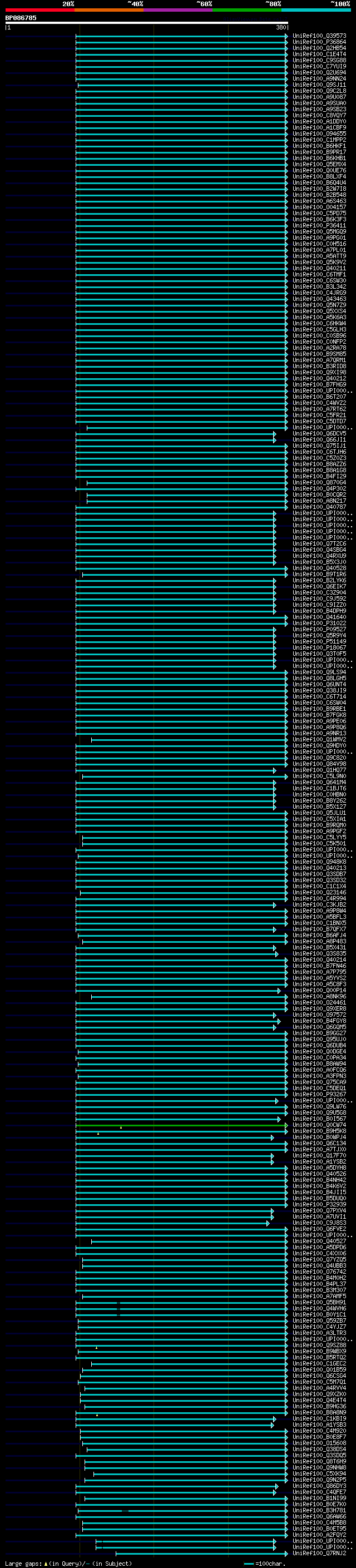Select the UniRef100_O15608 label
Image resolution: width=356 pixels, height=1568 pixels.
(319, 1443)
